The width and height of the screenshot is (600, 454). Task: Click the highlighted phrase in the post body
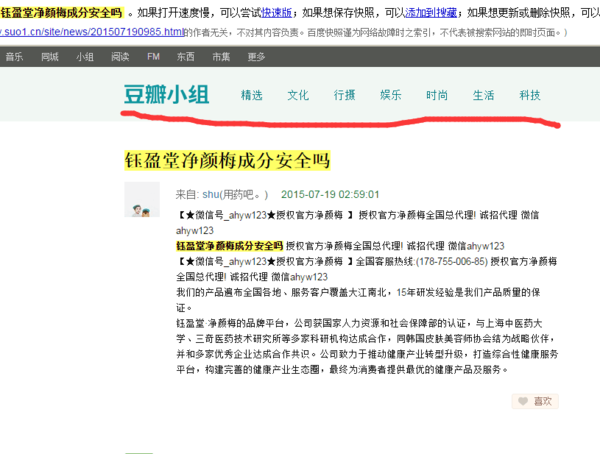[229, 246]
